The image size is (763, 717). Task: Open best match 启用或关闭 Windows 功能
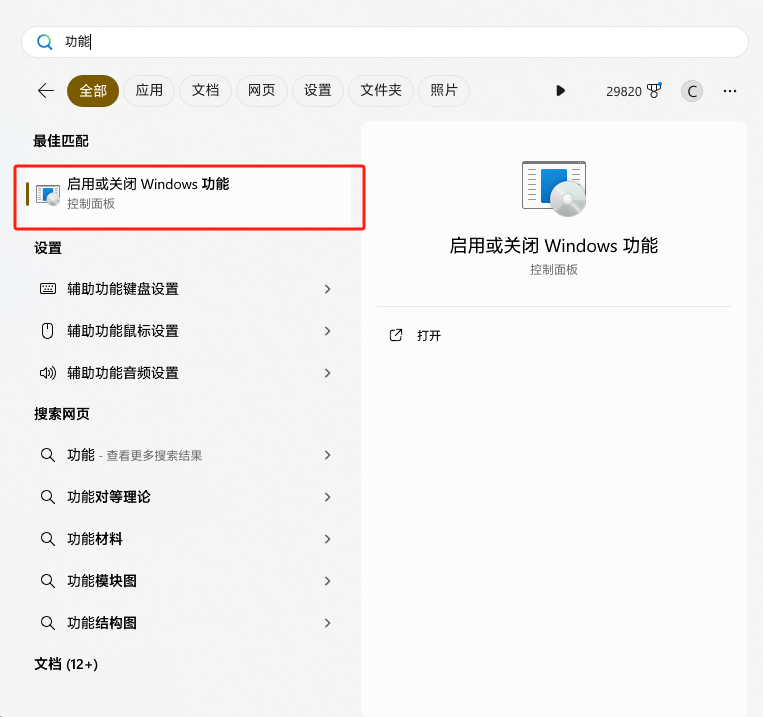189,197
